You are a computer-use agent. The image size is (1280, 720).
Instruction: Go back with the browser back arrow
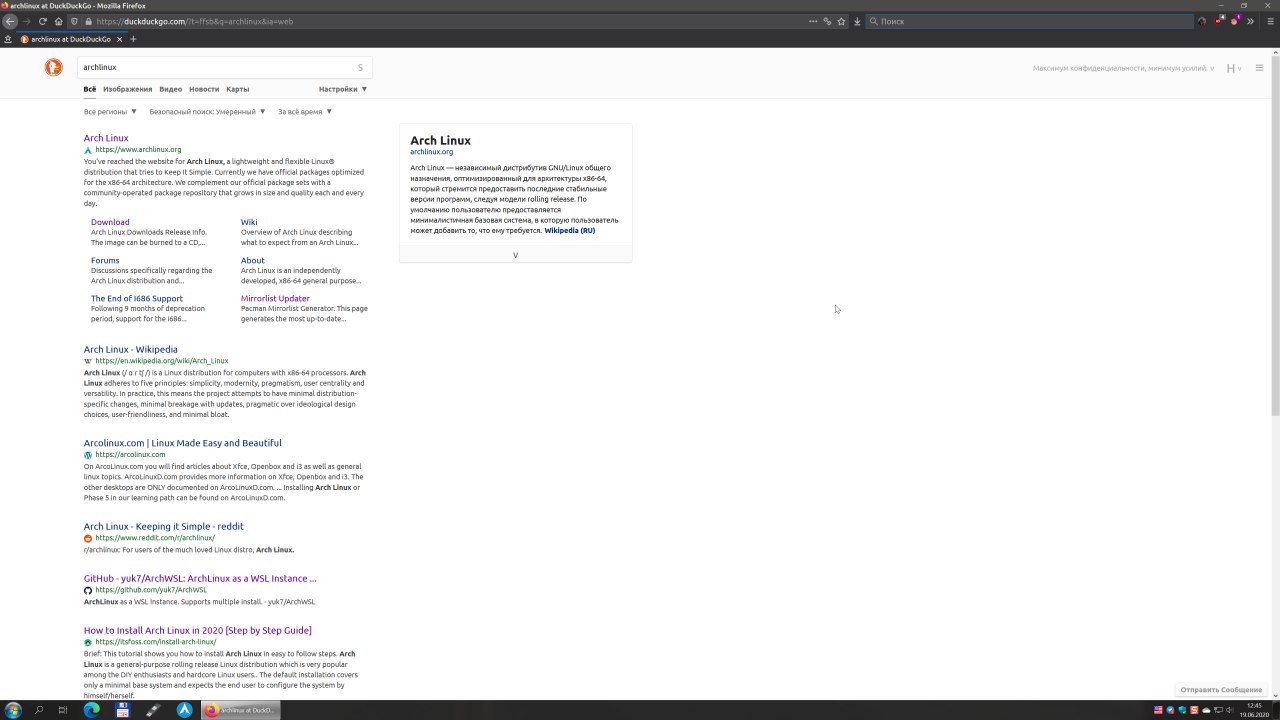(10, 21)
